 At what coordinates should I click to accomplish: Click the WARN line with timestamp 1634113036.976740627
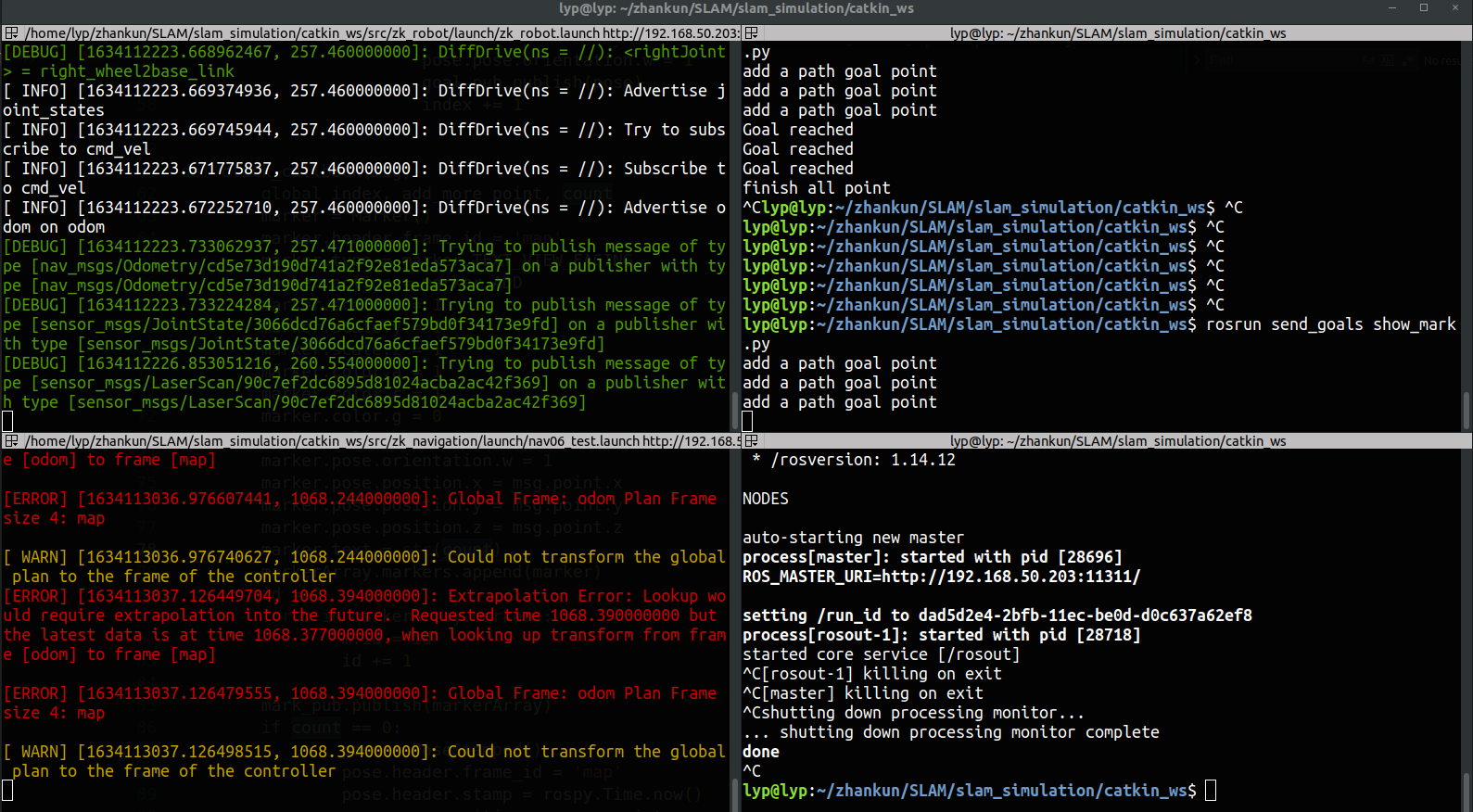click(364, 566)
